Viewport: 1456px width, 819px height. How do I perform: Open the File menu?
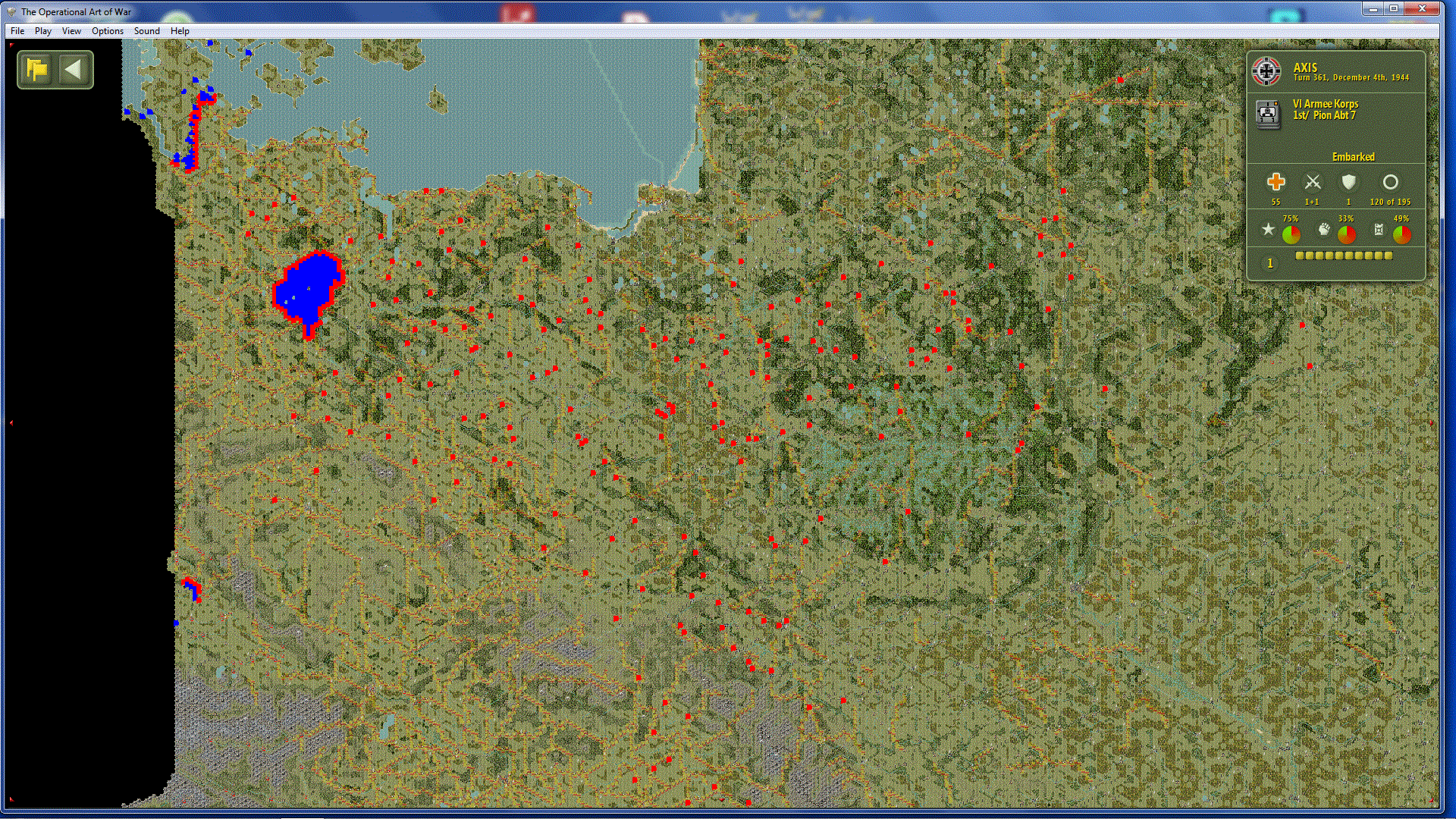coord(17,31)
